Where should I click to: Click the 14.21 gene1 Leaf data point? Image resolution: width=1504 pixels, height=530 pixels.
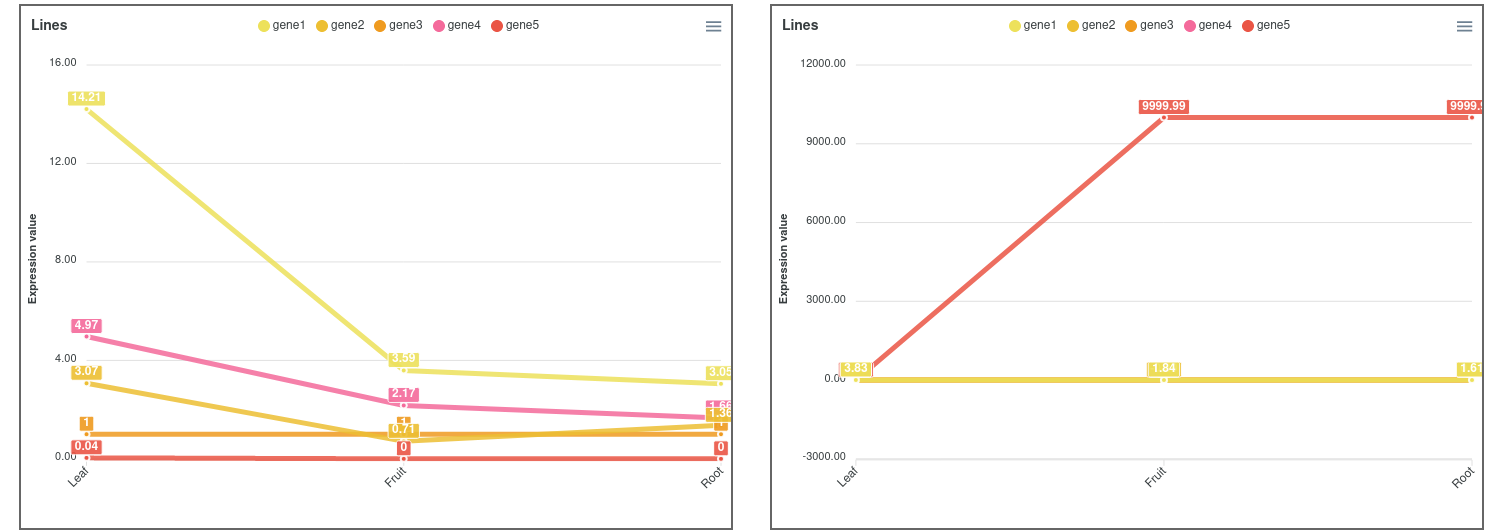click(87, 109)
